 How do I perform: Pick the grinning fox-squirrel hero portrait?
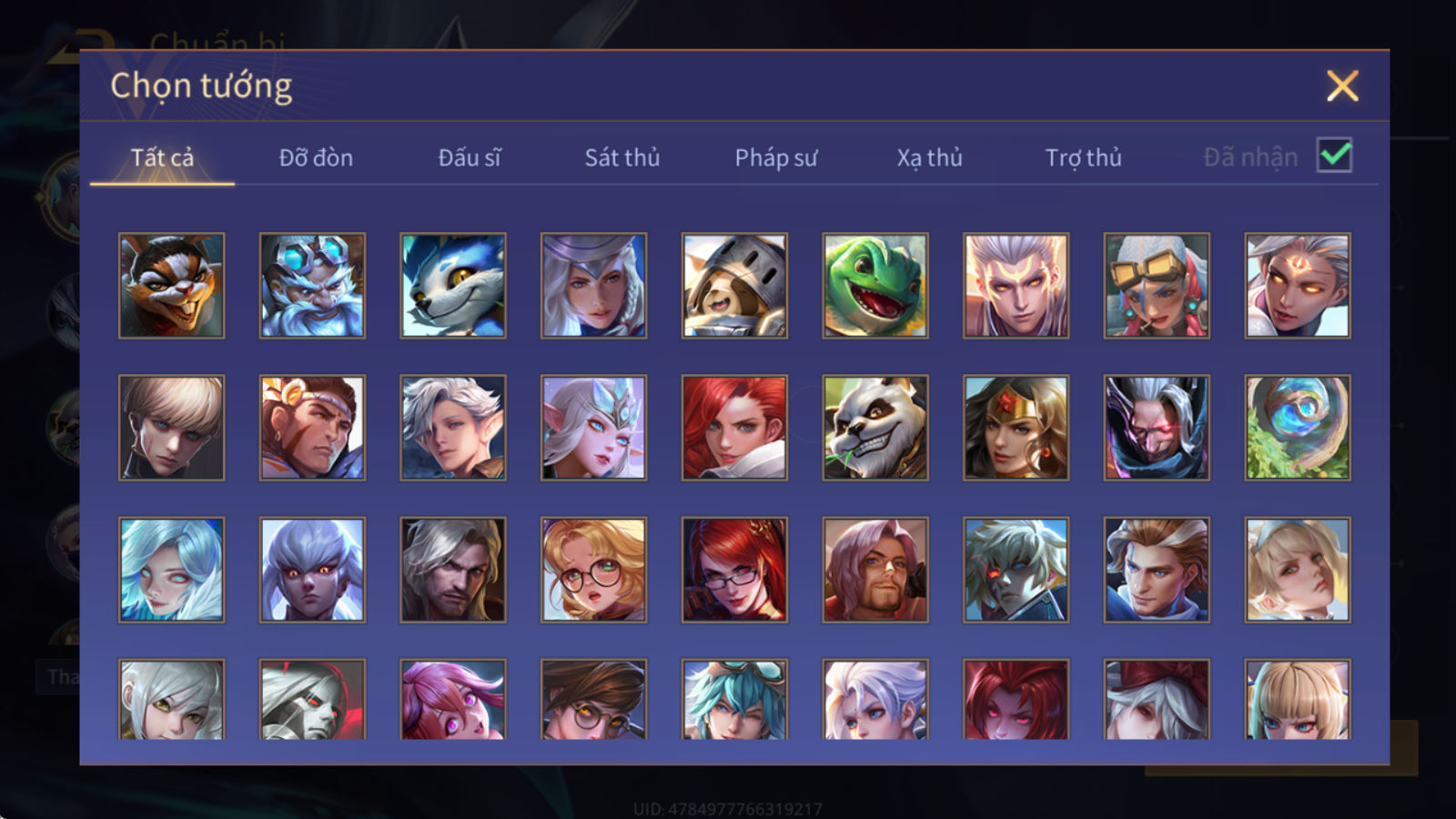(x=171, y=286)
